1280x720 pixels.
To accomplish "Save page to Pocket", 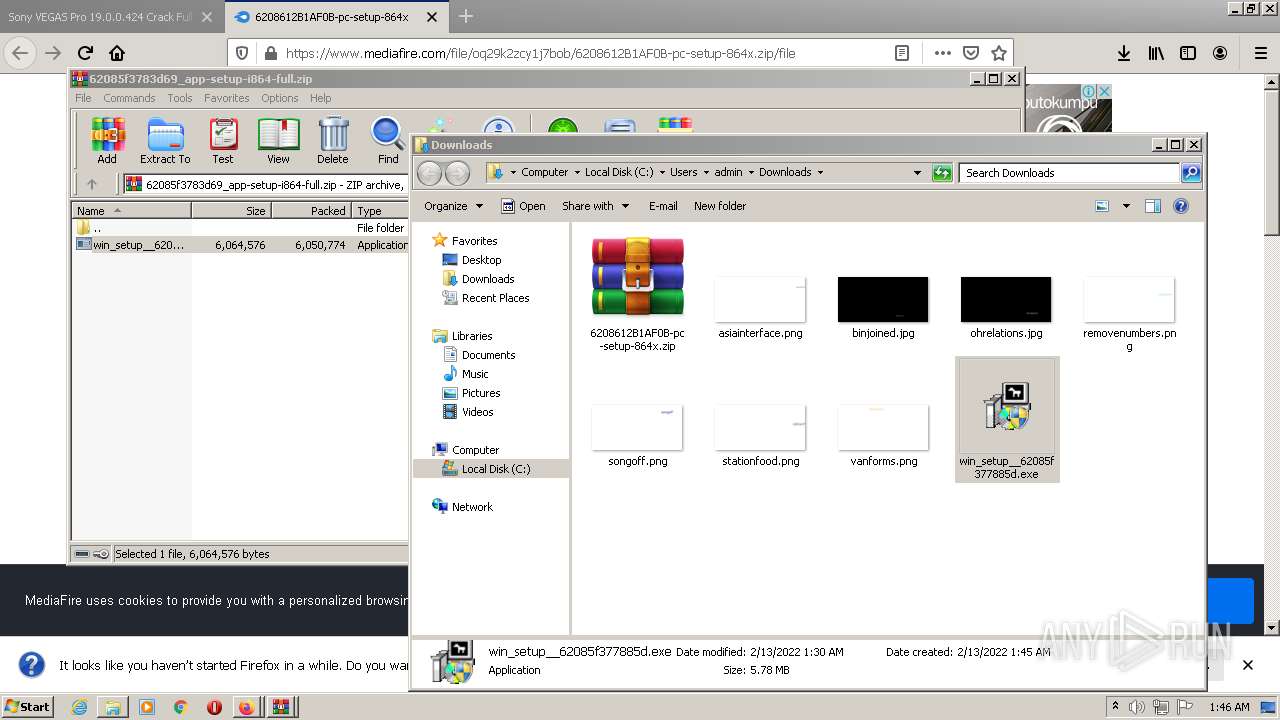I will click(971, 53).
